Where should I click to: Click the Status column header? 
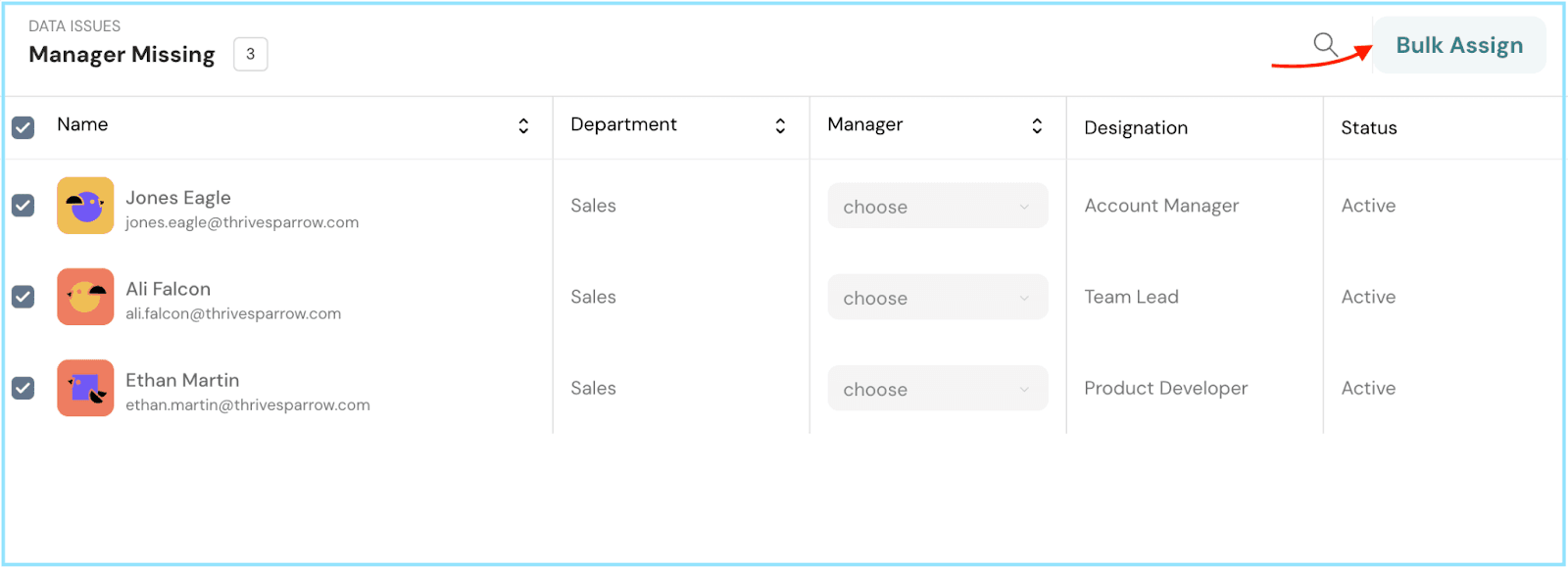(1369, 127)
